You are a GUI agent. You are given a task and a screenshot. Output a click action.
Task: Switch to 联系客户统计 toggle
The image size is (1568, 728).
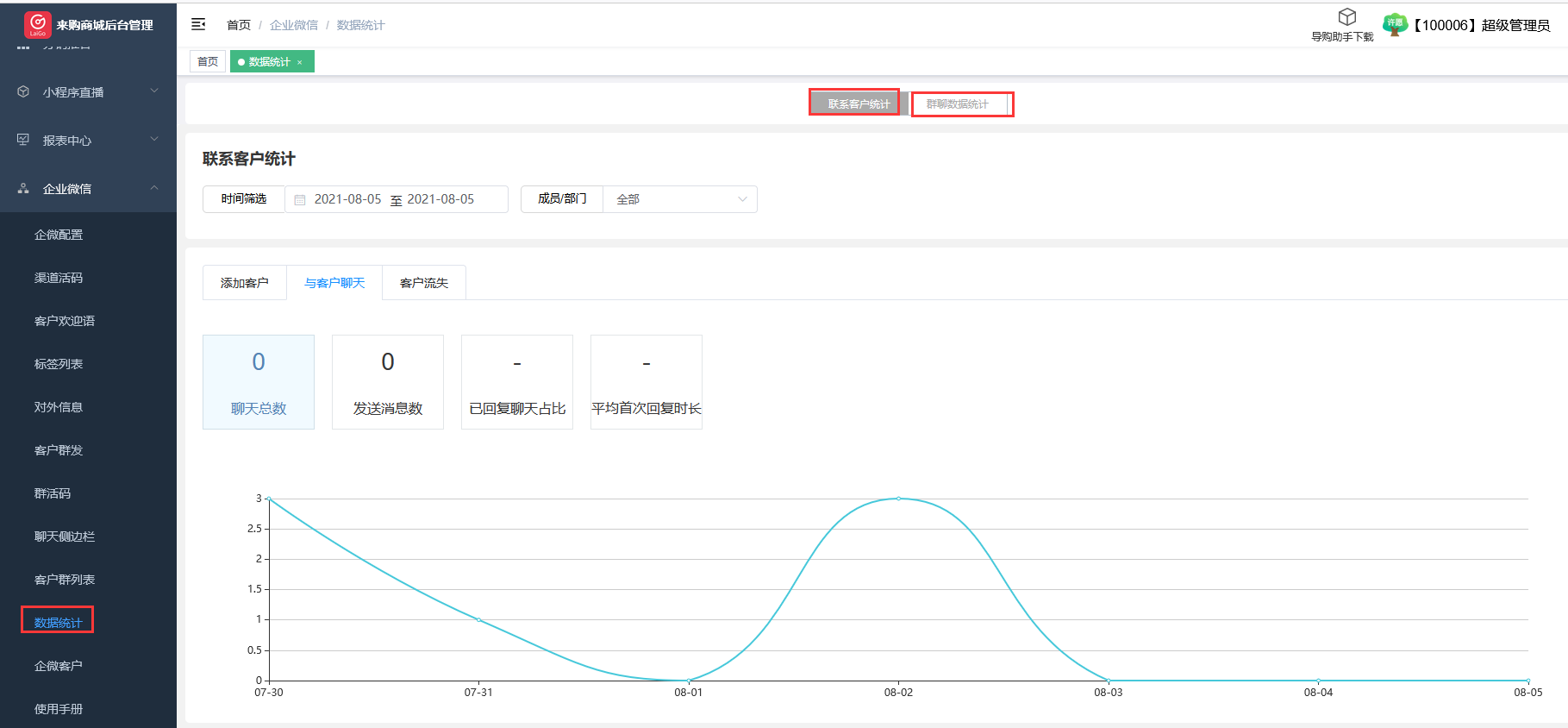click(x=858, y=104)
